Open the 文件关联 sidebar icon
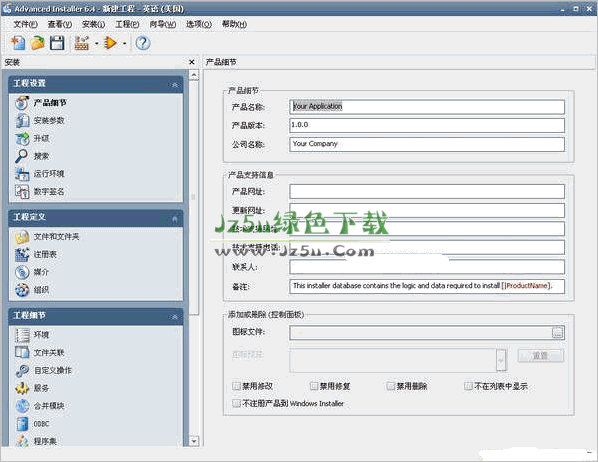This screenshot has height=462, width=598. click(22, 353)
